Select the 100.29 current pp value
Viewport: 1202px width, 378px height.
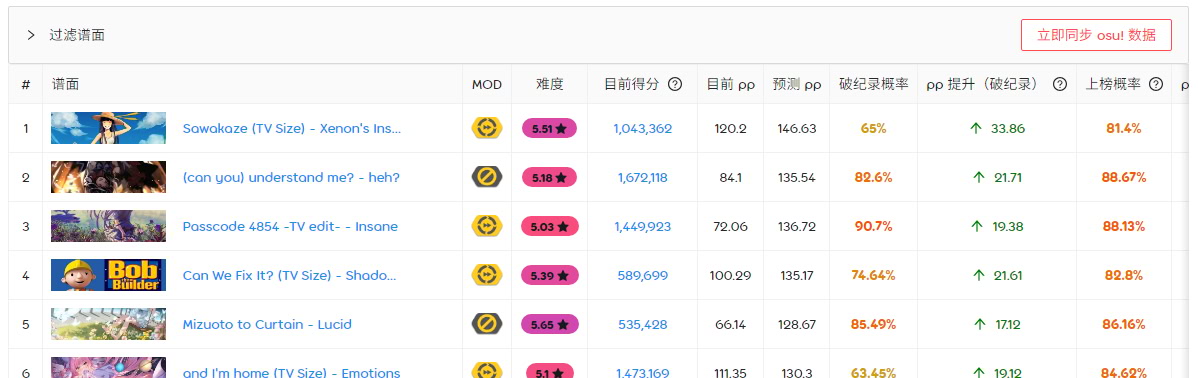(731, 275)
